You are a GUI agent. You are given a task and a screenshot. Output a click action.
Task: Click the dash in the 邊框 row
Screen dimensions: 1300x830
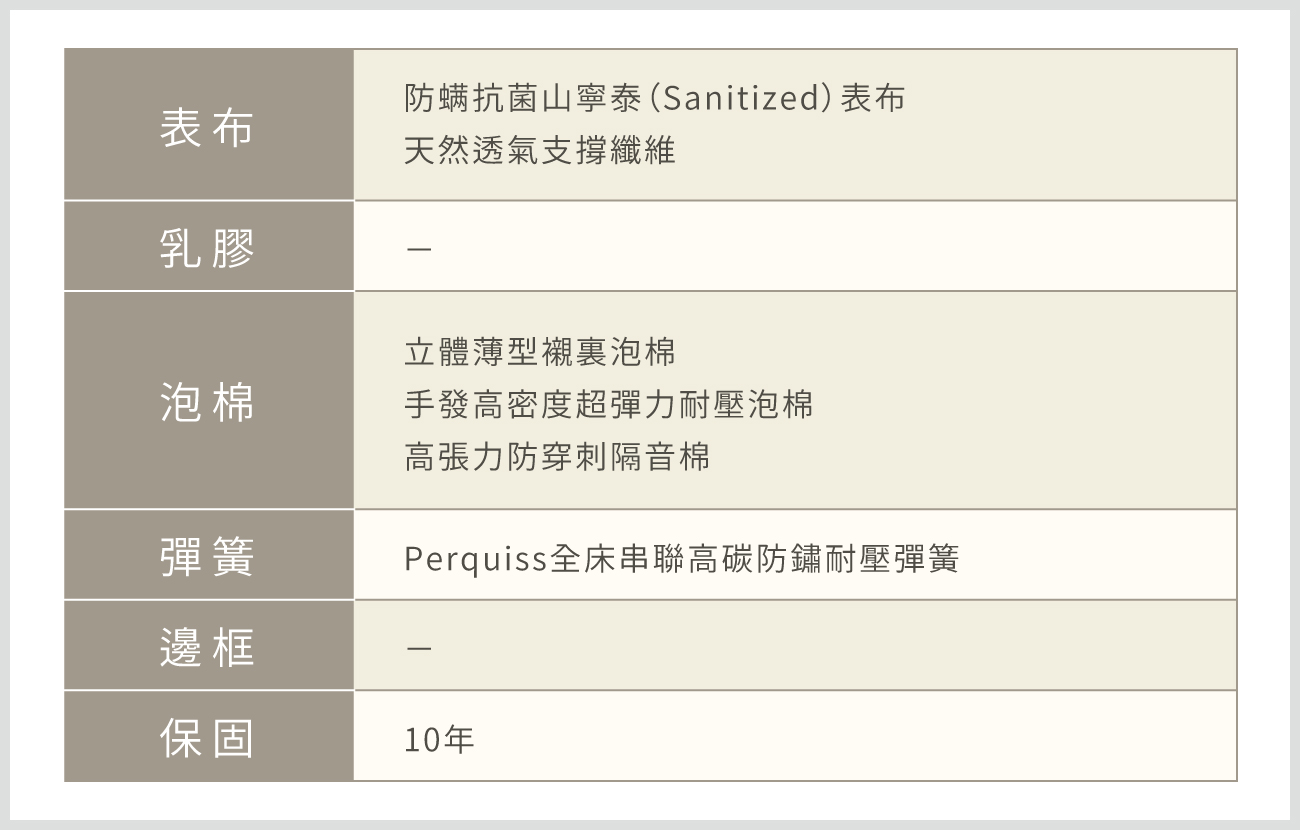(420, 649)
